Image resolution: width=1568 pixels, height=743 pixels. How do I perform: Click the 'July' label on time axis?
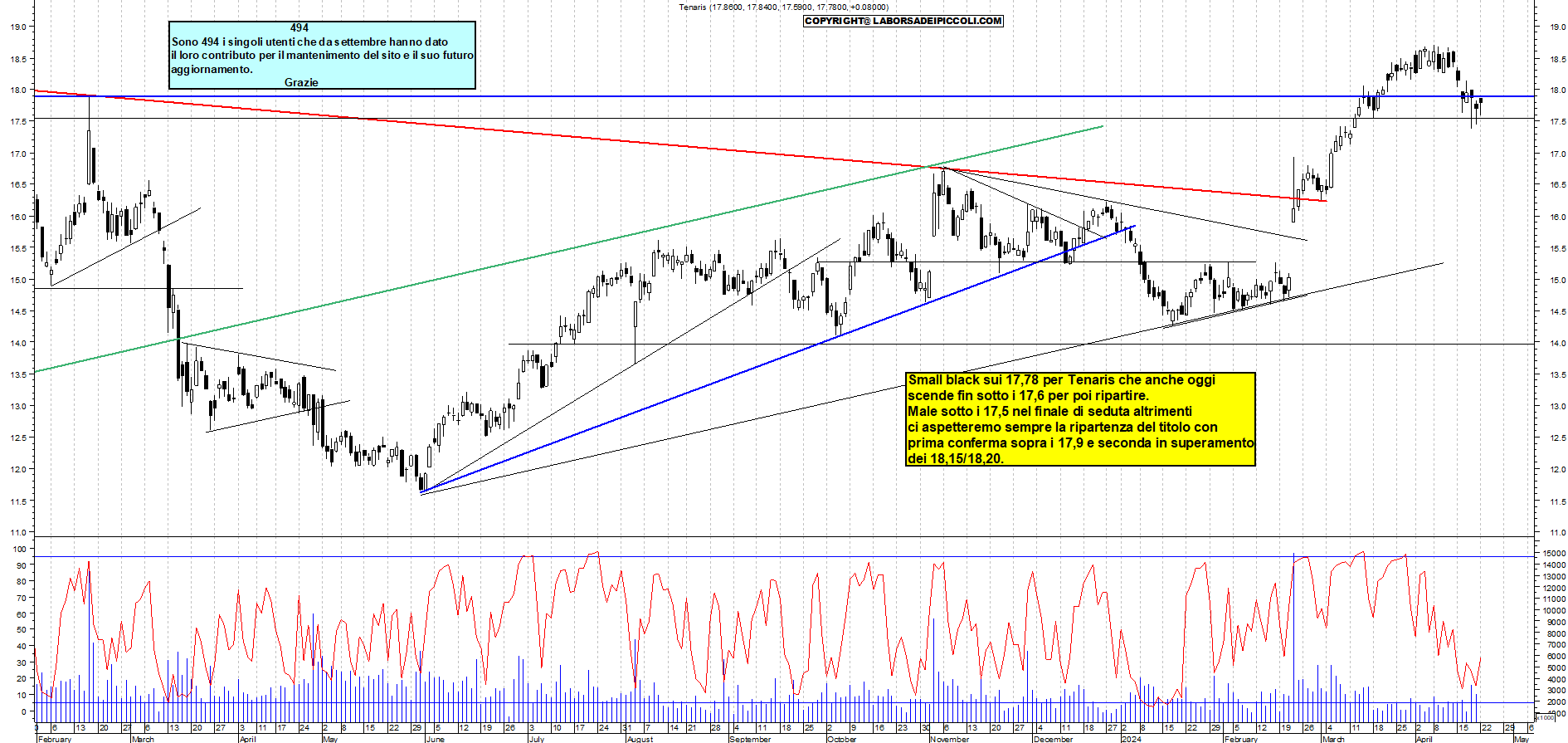tap(537, 739)
